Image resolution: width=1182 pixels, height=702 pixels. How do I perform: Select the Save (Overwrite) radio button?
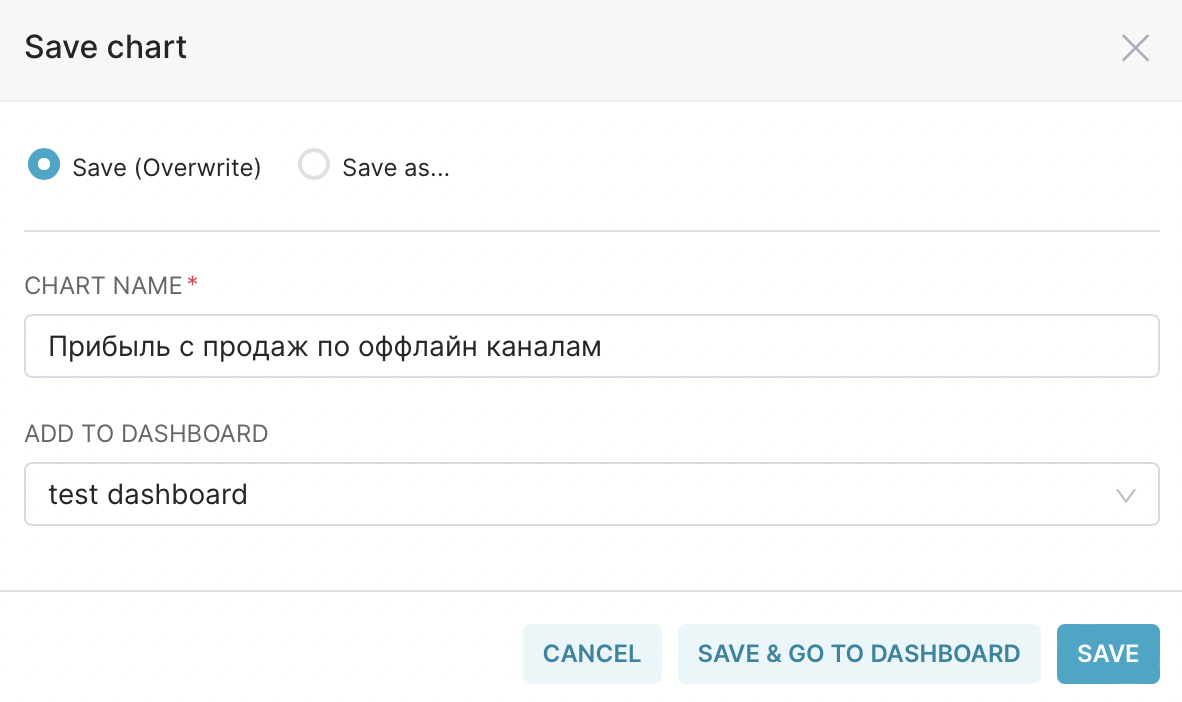(43, 165)
